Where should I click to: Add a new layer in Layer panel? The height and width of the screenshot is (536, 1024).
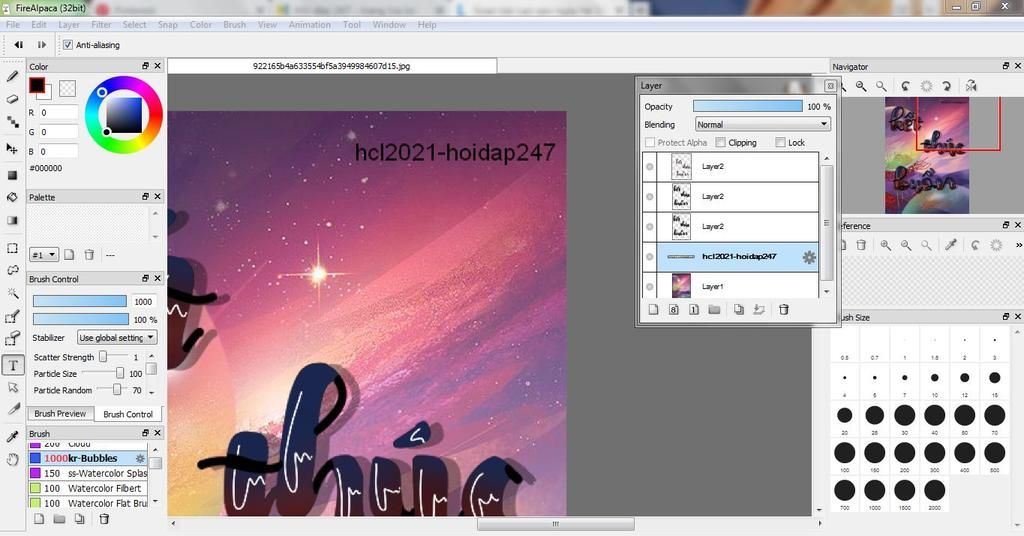coord(653,309)
